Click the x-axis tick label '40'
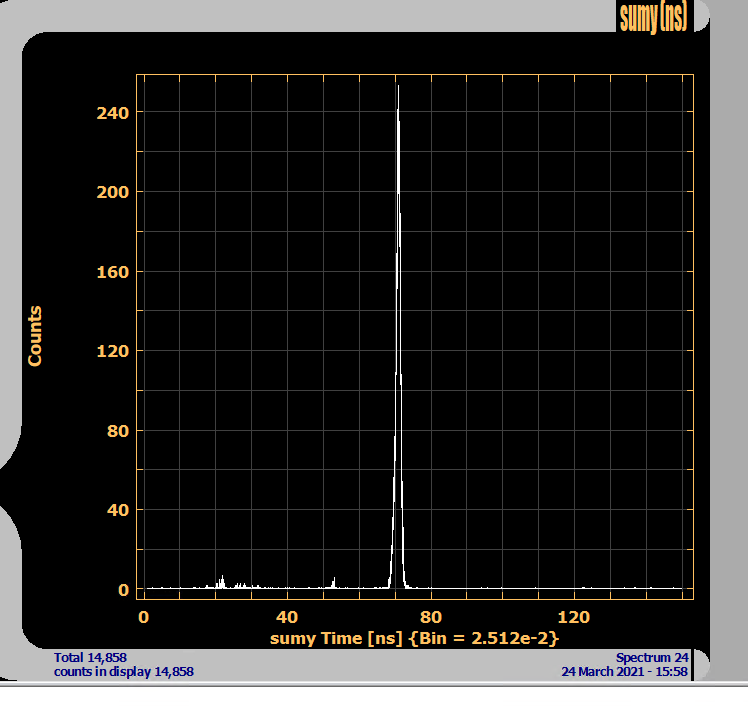Screen dimensions: 748x706 [287, 617]
